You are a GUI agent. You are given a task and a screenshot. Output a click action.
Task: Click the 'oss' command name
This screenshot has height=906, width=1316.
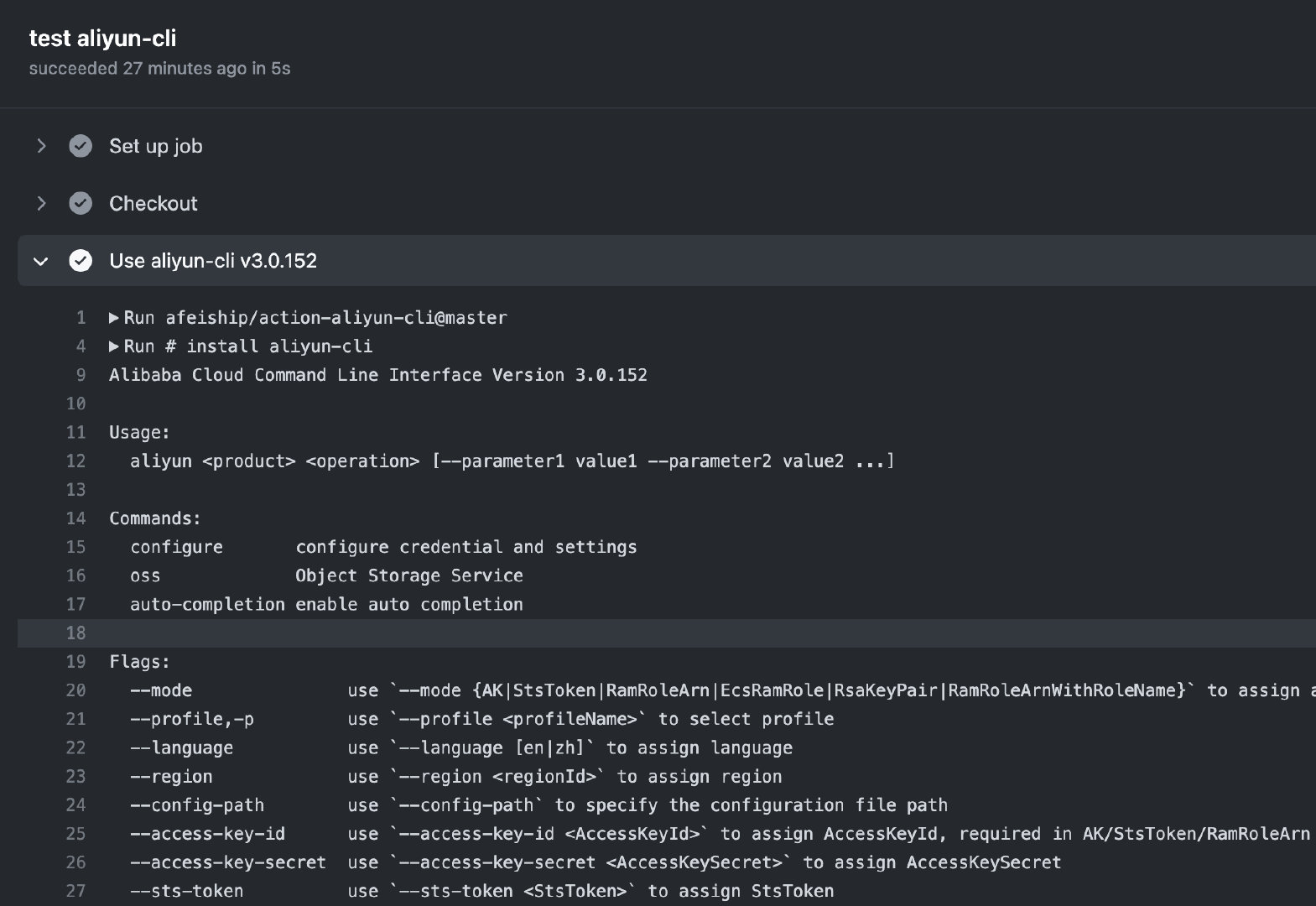145,575
